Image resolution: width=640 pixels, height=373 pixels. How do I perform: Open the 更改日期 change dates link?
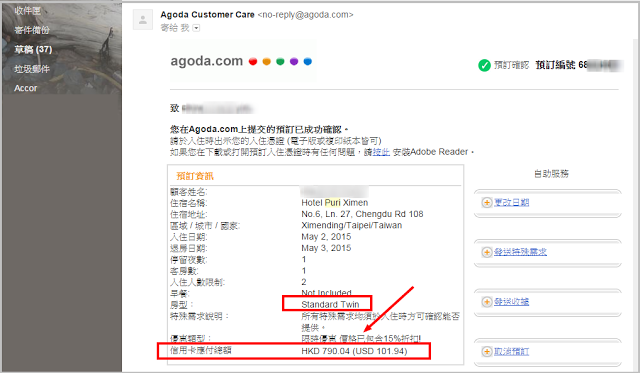tap(512, 202)
